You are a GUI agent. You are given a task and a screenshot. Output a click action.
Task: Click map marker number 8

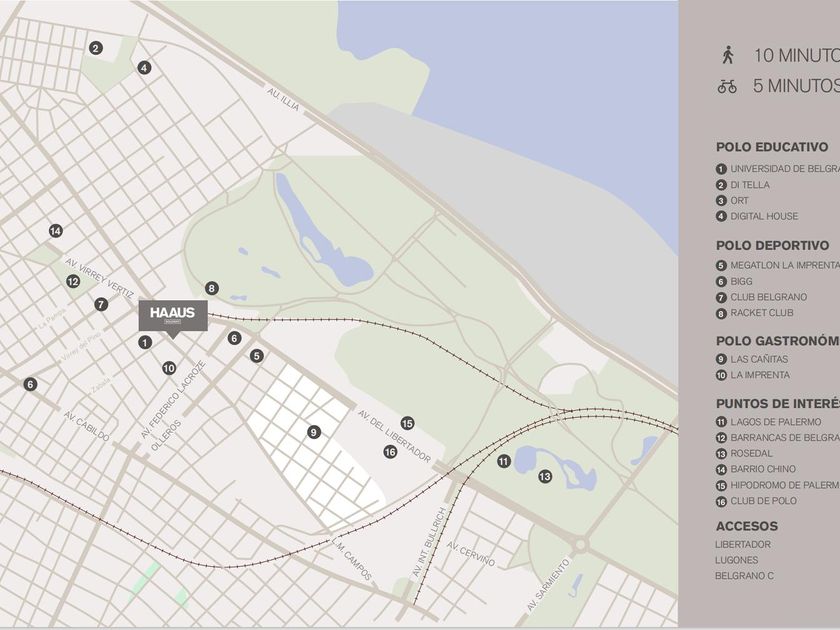click(212, 288)
